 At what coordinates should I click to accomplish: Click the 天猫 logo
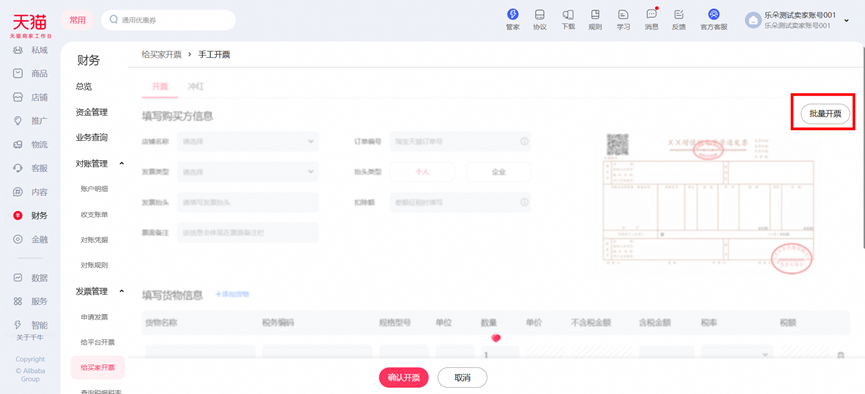pyautogui.click(x=30, y=25)
